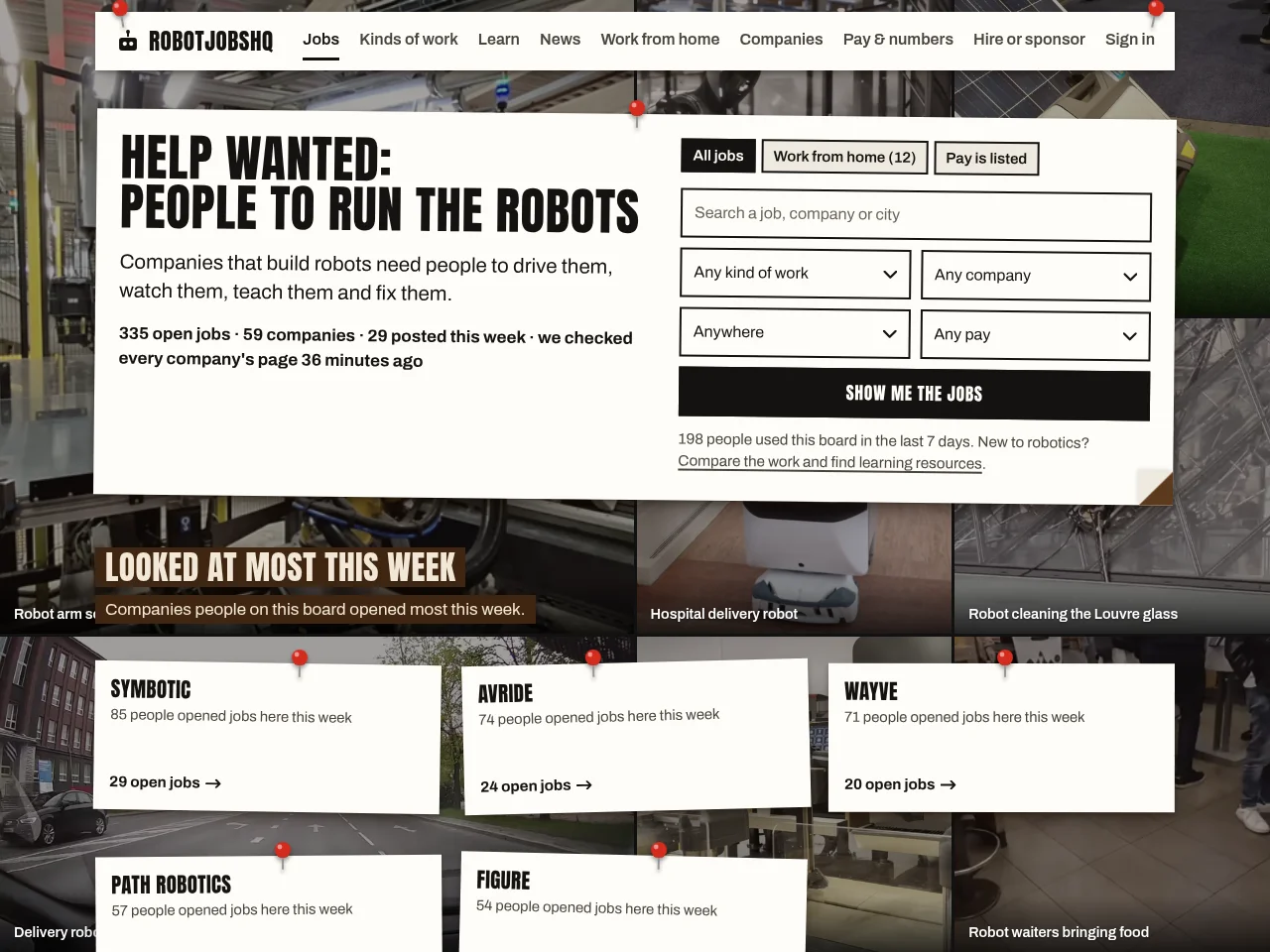Click the ROBOTJOBSHQ wordmark
This screenshot has width=1270, height=952.
[x=210, y=41]
